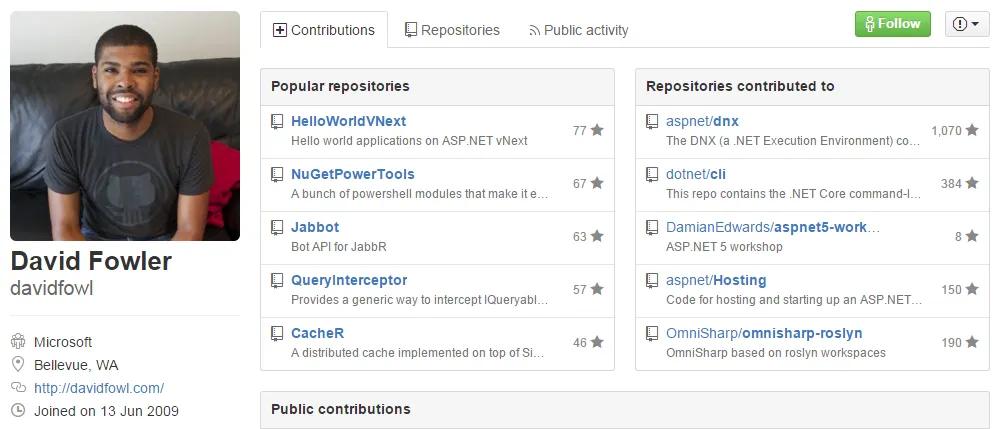Screen dimensions: 1000x429
Task: Click the repo icon beside QueryInterceptor
Action: point(277,280)
